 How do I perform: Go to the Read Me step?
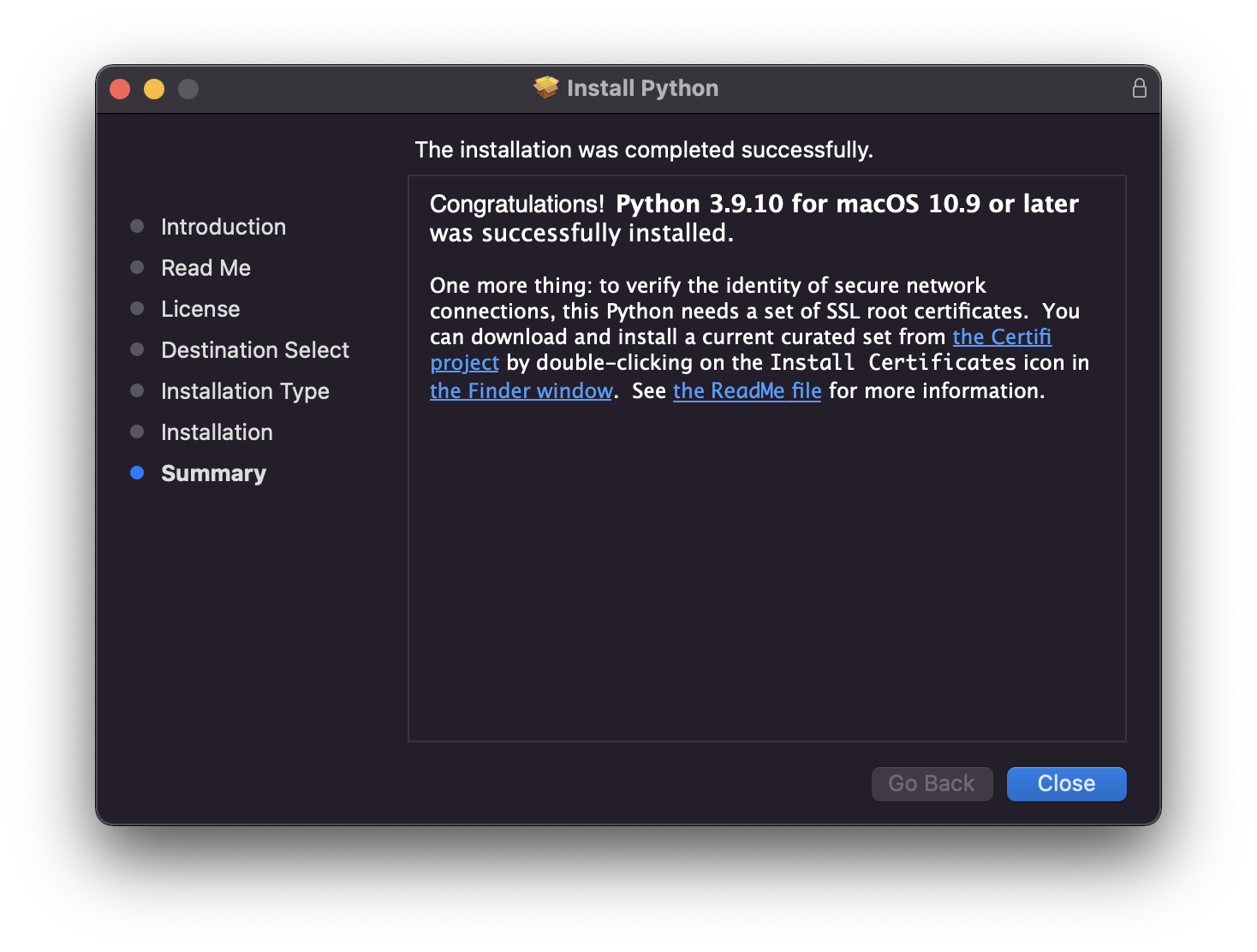[x=206, y=268]
